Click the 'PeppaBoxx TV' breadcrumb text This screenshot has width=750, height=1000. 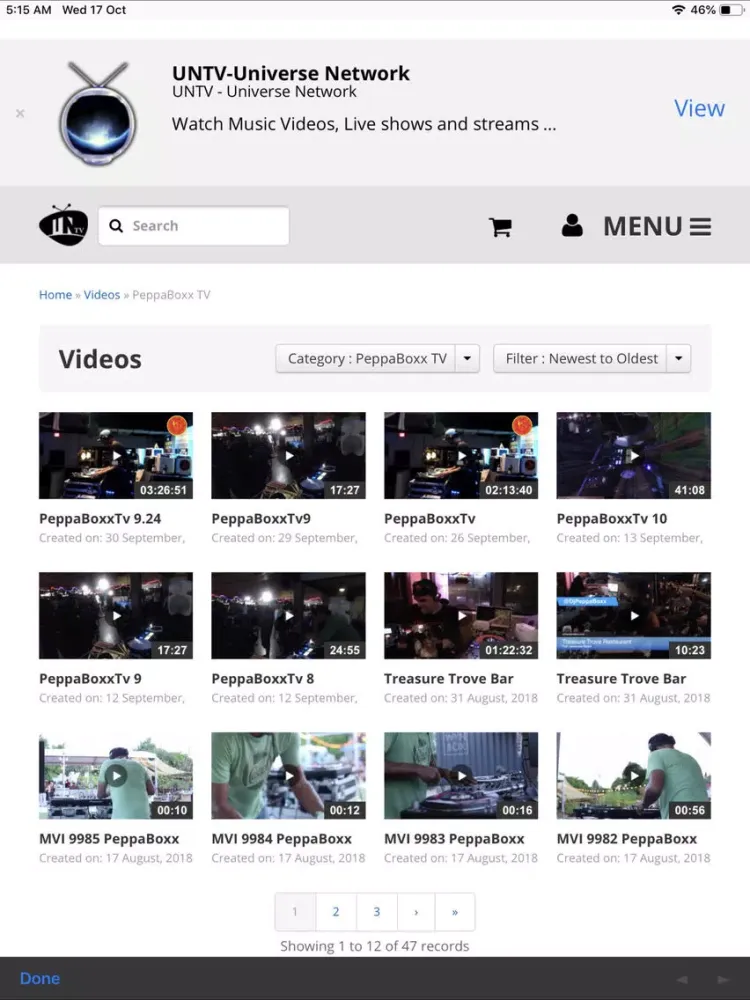pyautogui.click(x=171, y=295)
